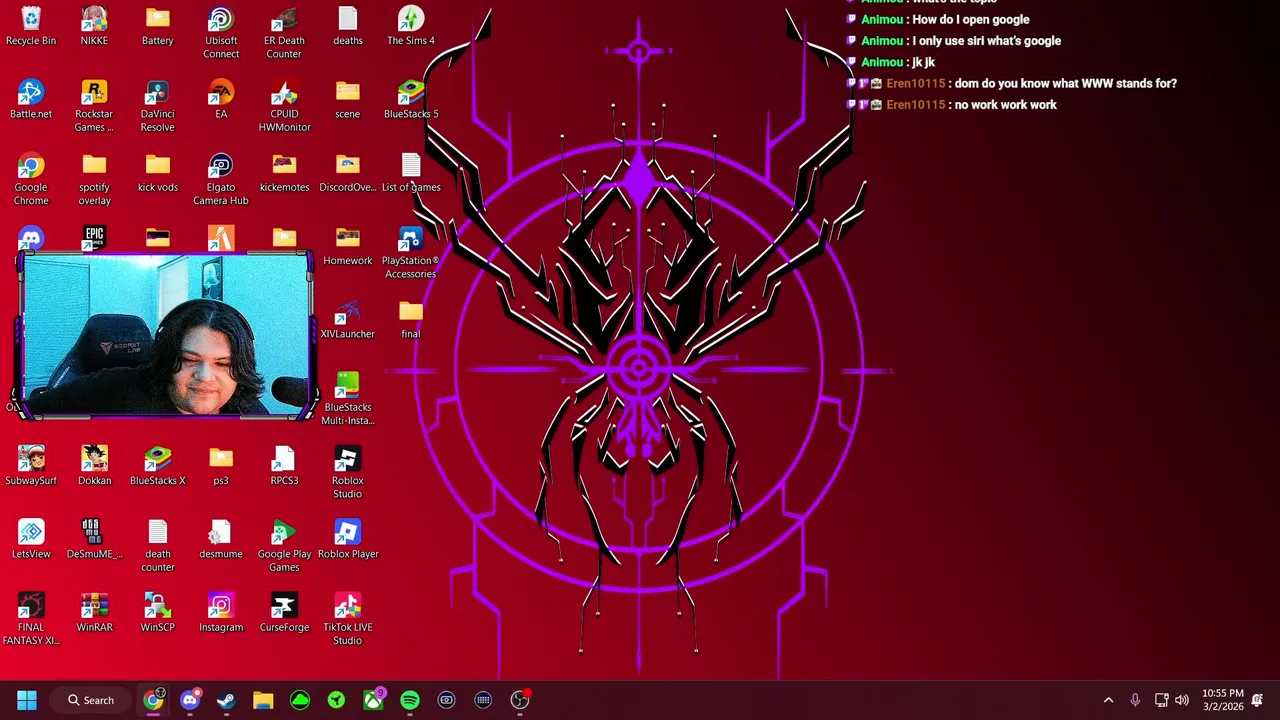This screenshot has width=1280, height=720.
Task: Launch Ubisoft Connect shortcut
Action: pyautogui.click(x=221, y=33)
